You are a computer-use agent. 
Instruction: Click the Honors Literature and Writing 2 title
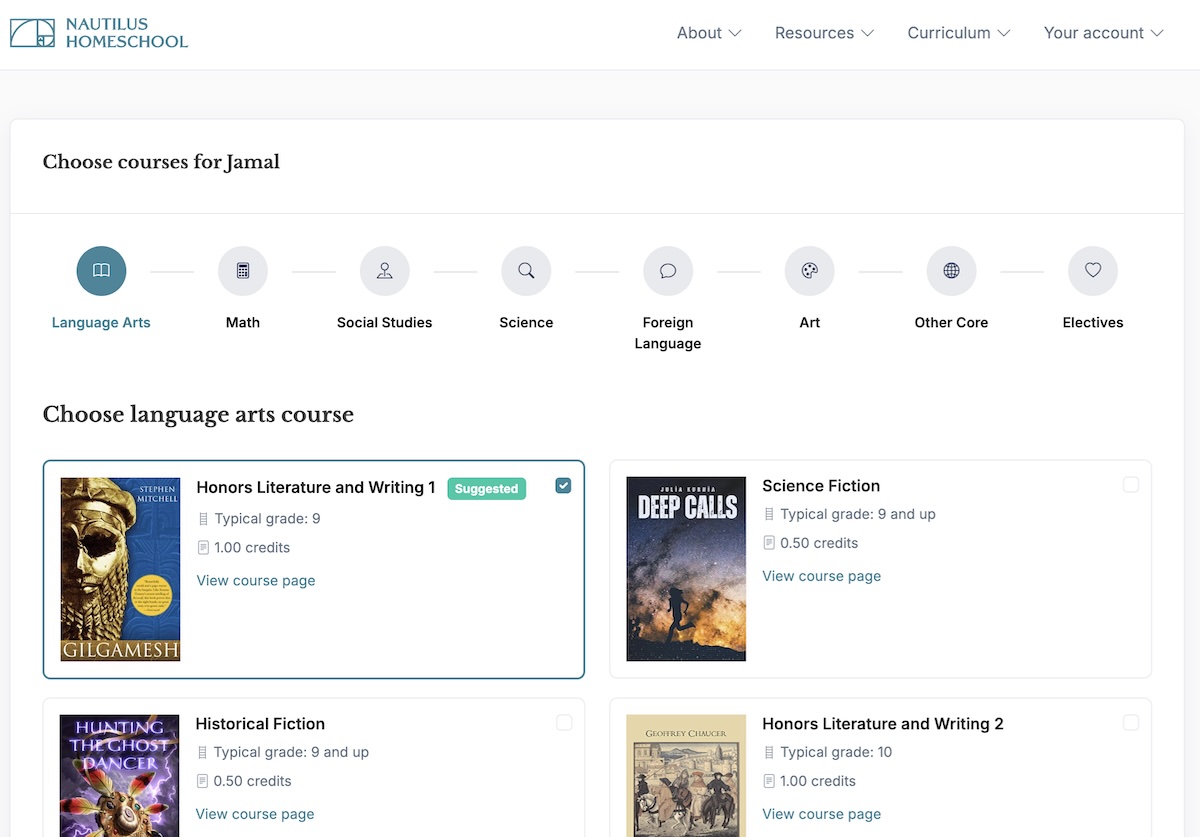883,724
